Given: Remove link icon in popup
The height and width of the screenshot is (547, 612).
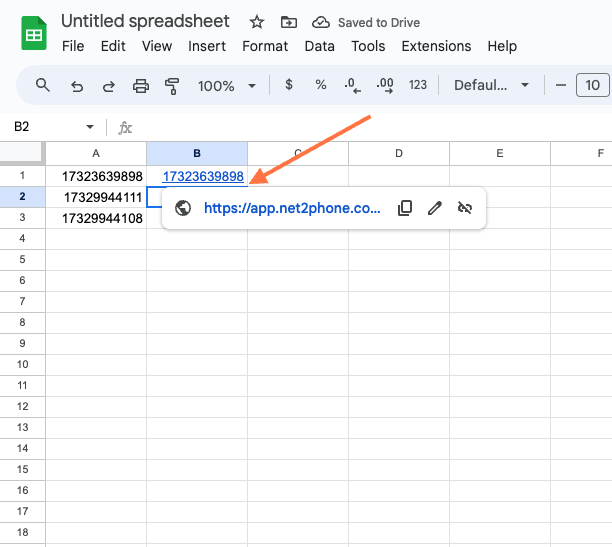Looking at the screenshot, I should (x=464, y=208).
